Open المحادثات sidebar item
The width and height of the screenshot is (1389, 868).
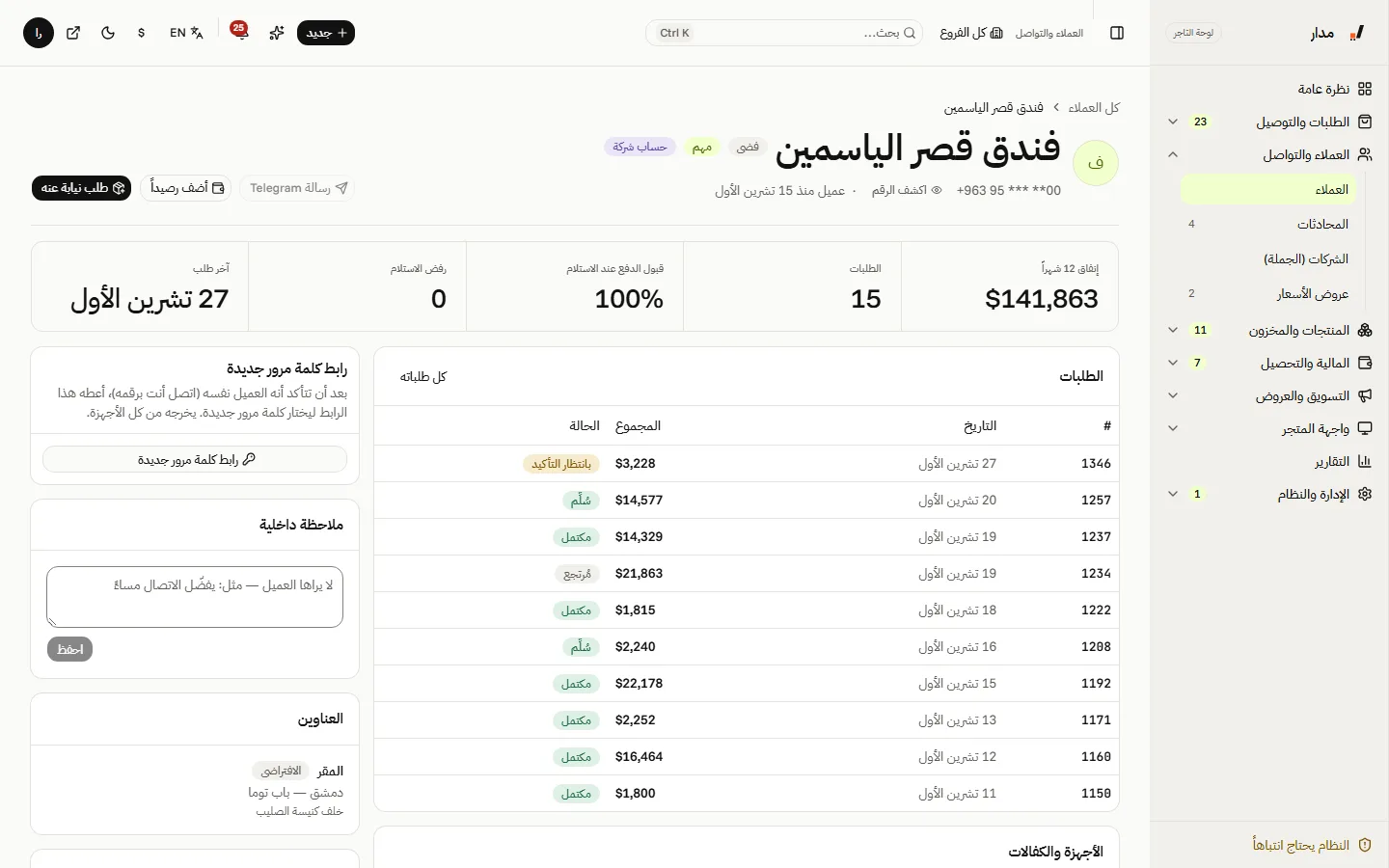click(1268, 224)
